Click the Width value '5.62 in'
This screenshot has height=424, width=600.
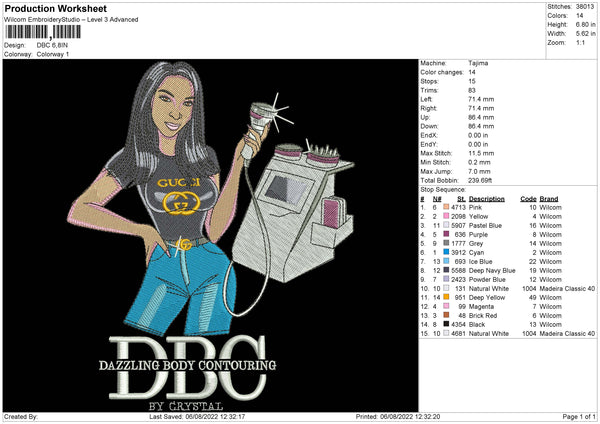coord(585,34)
